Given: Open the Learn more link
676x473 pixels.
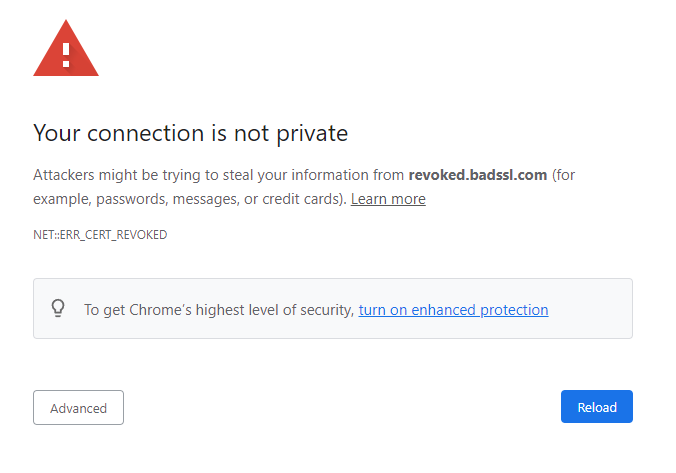Looking at the screenshot, I should [x=388, y=199].
